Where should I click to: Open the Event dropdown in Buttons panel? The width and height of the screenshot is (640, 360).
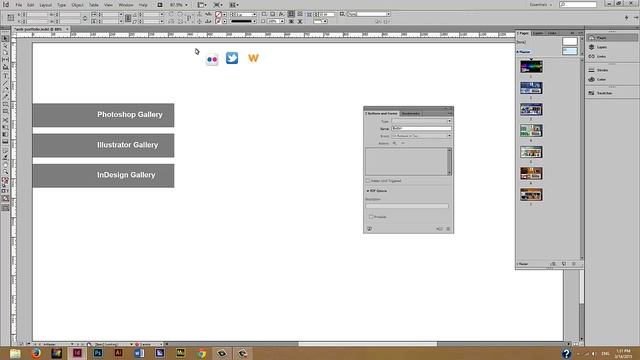421,136
